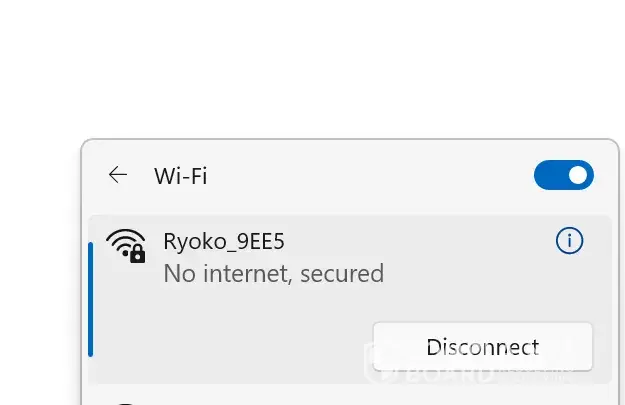Viewport: 625px width, 405px height.
Task: Turn off the Wi-Fi toggle switch
Action: (564, 175)
